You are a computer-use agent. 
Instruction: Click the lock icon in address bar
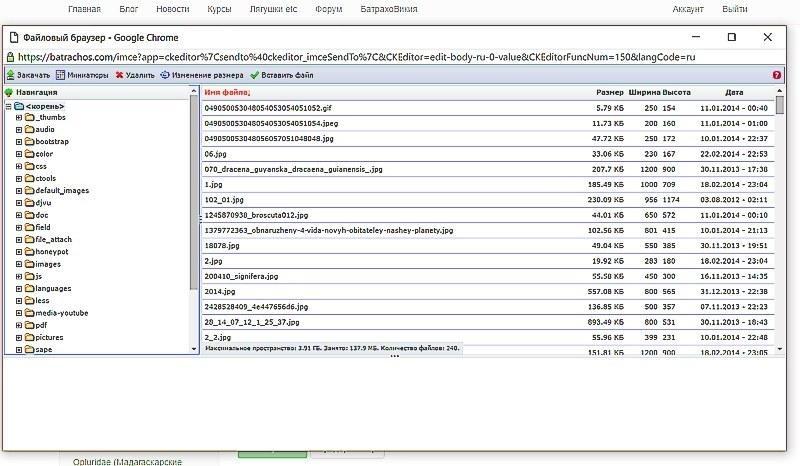tap(11, 57)
